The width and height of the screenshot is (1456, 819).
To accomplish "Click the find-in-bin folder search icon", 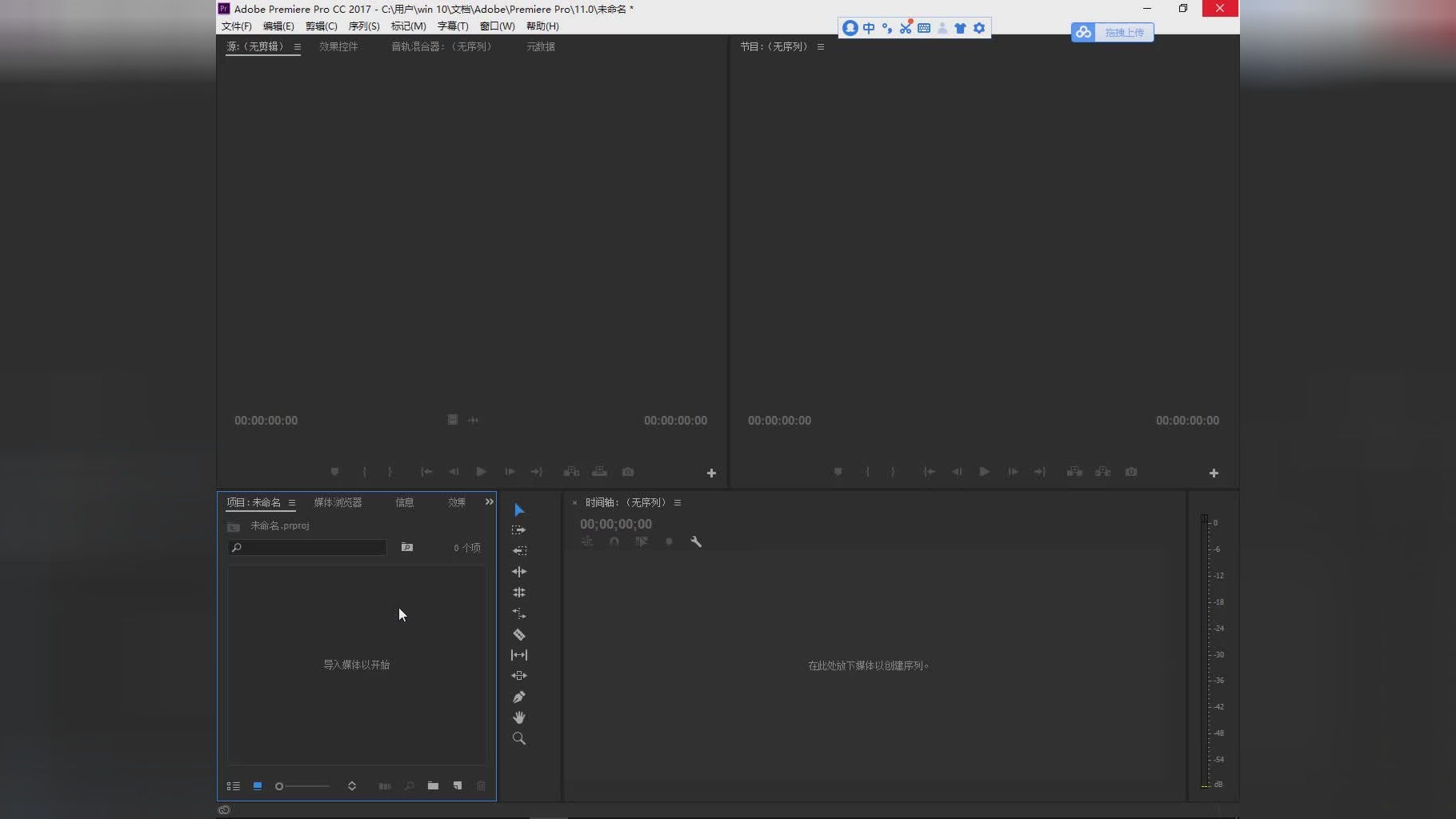I will pyautogui.click(x=407, y=547).
